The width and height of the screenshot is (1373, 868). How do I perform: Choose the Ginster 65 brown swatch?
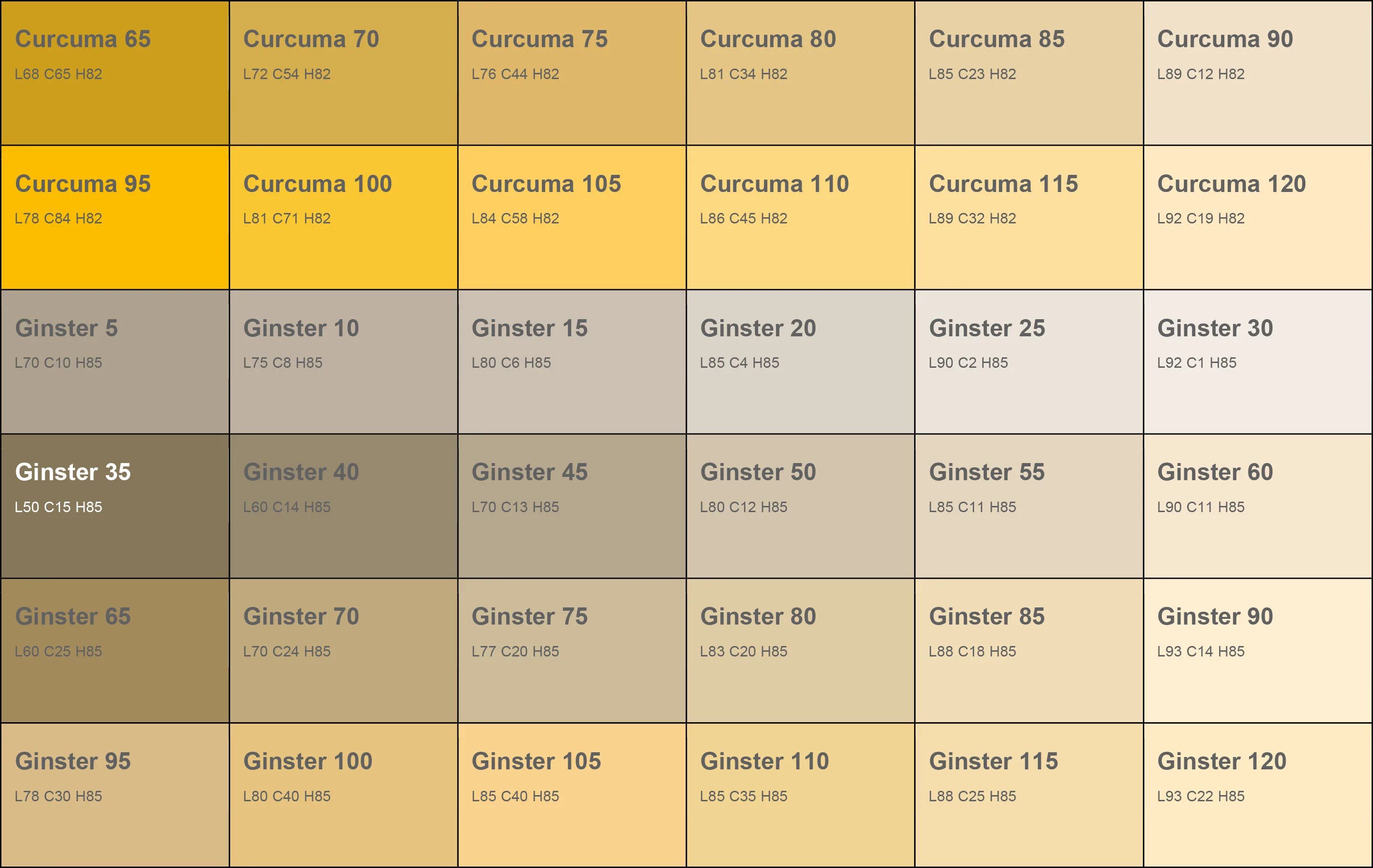114,650
